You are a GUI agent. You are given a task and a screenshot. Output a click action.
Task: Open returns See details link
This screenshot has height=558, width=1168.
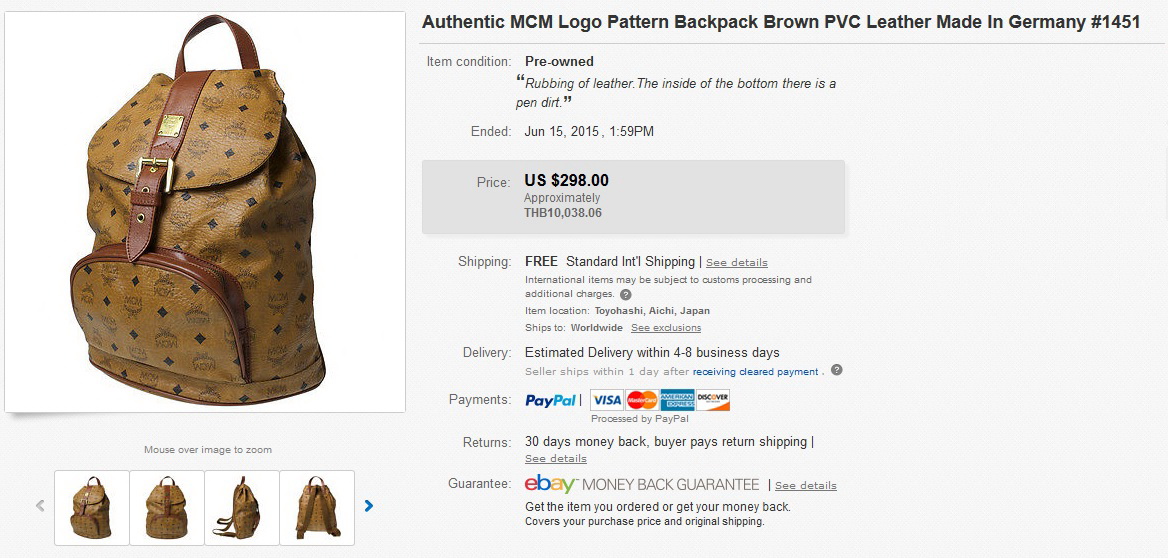point(556,459)
